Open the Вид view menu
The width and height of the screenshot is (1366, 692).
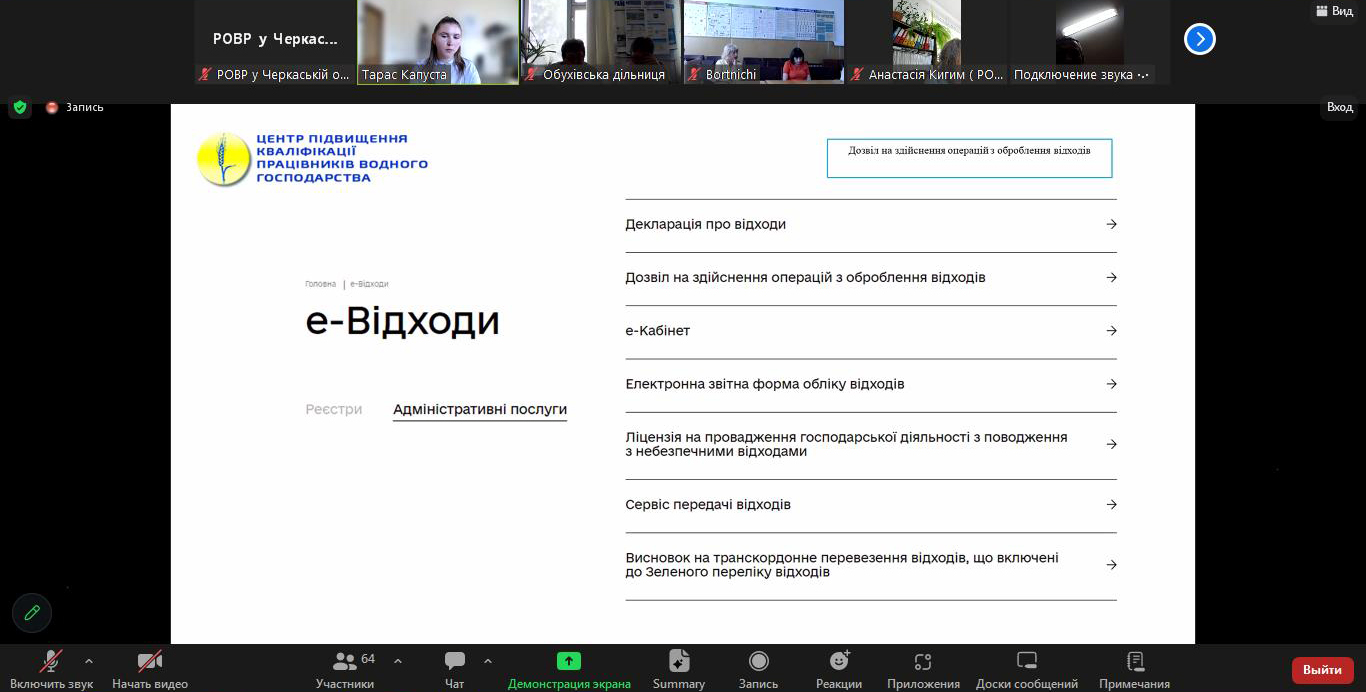(1333, 11)
